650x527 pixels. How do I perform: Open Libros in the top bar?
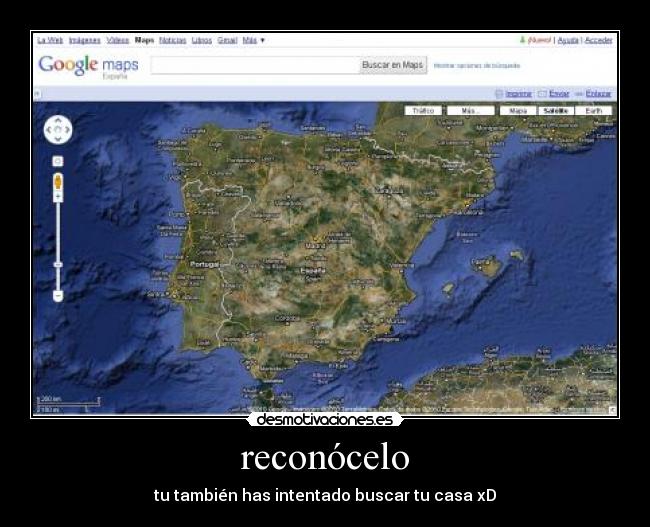[x=202, y=40]
